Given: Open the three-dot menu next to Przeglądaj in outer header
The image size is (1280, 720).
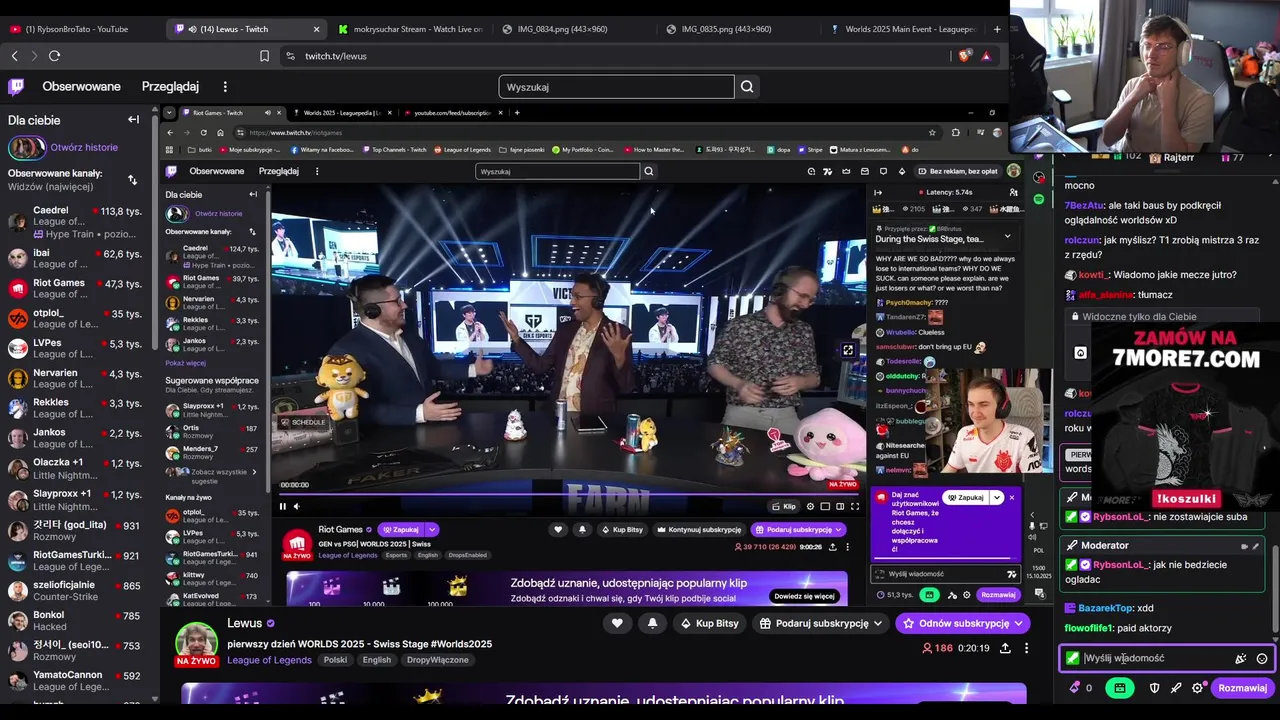Looking at the screenshot, I should coord(225,87).
